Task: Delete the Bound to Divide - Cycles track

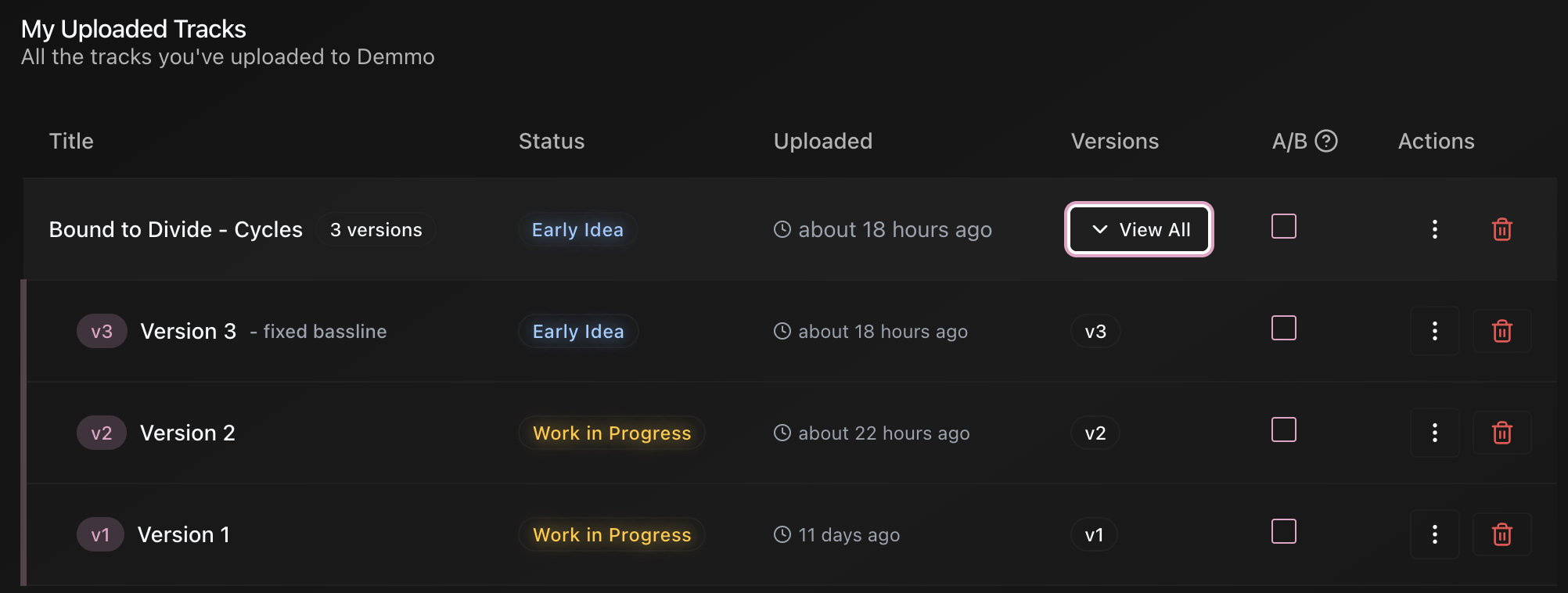Action: coord(1501,229)
